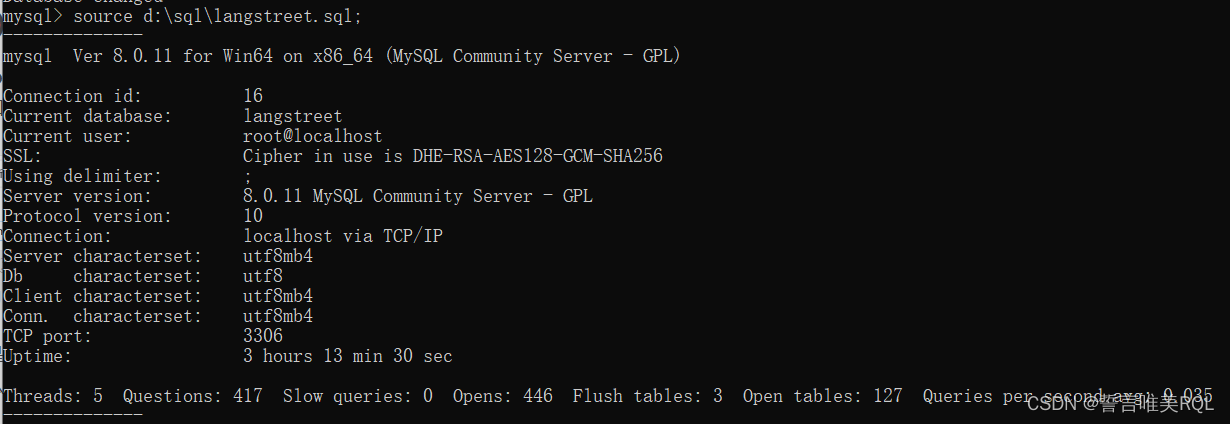Click the MySQL Community Server version banner line
The image size is (1230, 424).
[x=341, y=56]
